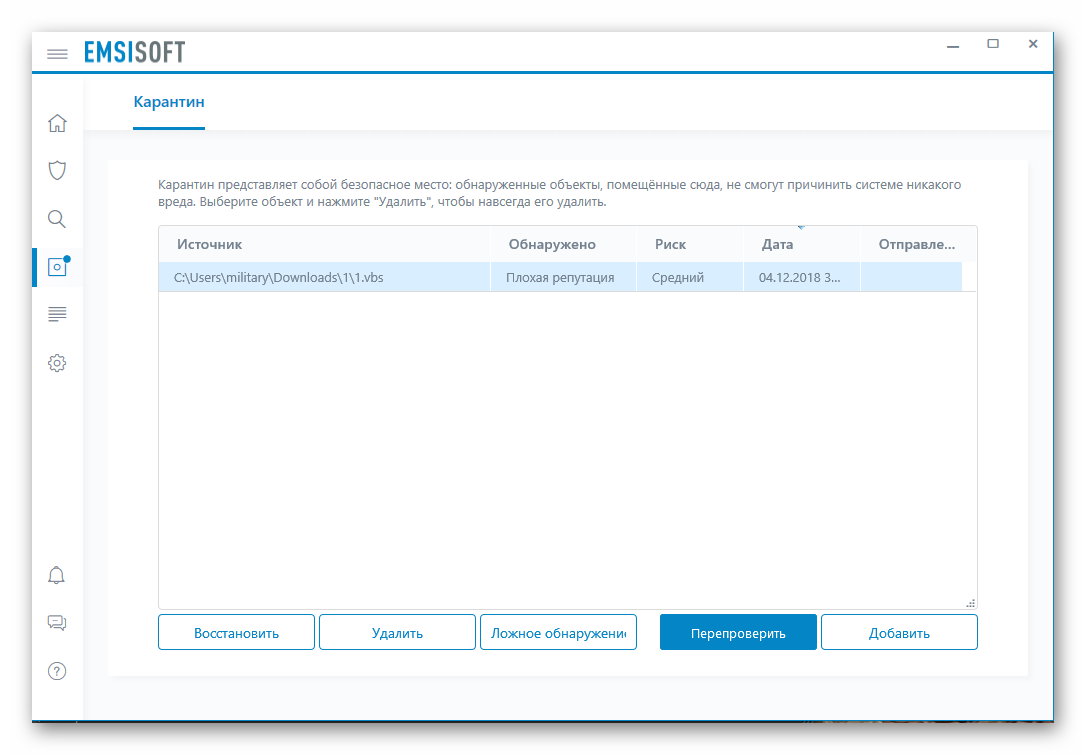Sort by the Обнаружено column header
The image size is (1086, 755).
click(x=563, y=244)
